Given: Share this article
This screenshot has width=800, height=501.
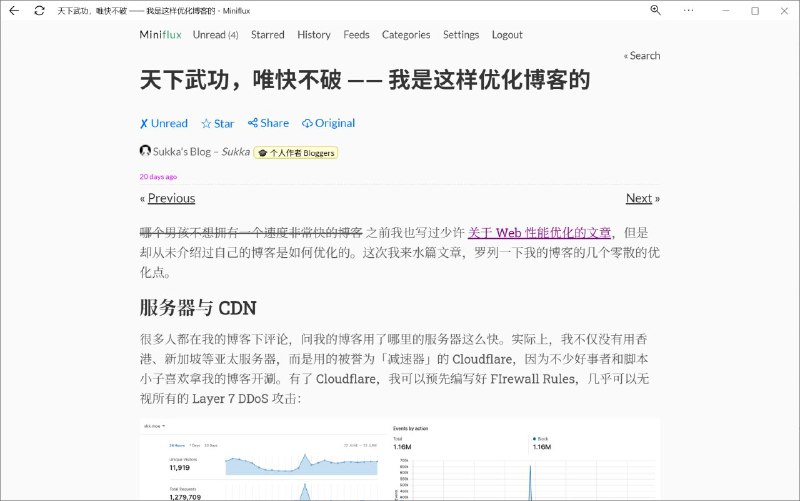Looking at the screenshot, I should [x=268, y=123].
